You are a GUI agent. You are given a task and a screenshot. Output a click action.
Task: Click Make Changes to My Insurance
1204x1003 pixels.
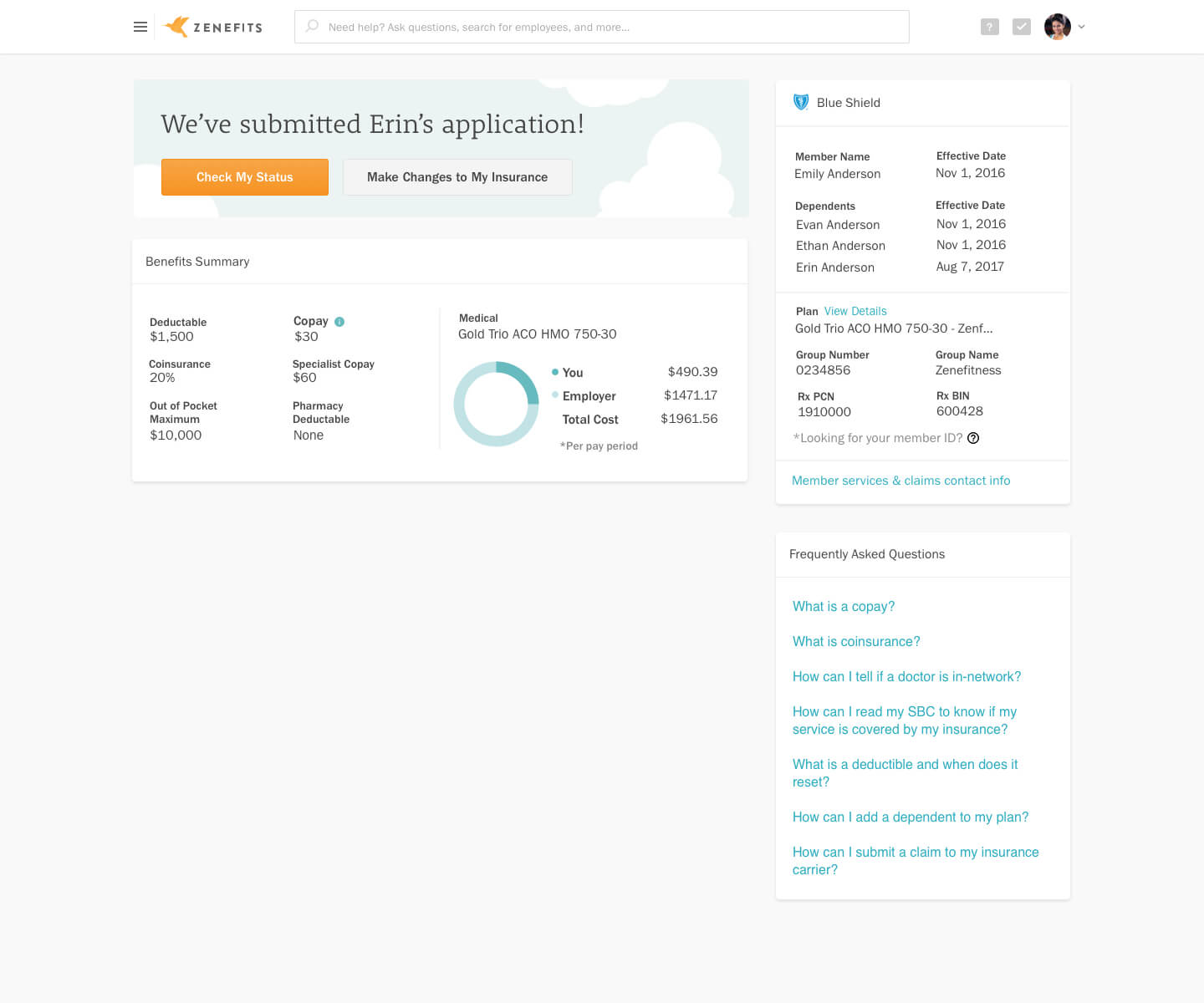457,177
